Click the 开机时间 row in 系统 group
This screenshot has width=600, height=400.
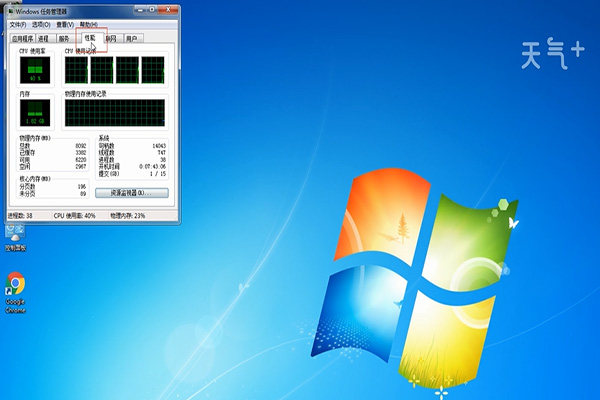point(132,167)
